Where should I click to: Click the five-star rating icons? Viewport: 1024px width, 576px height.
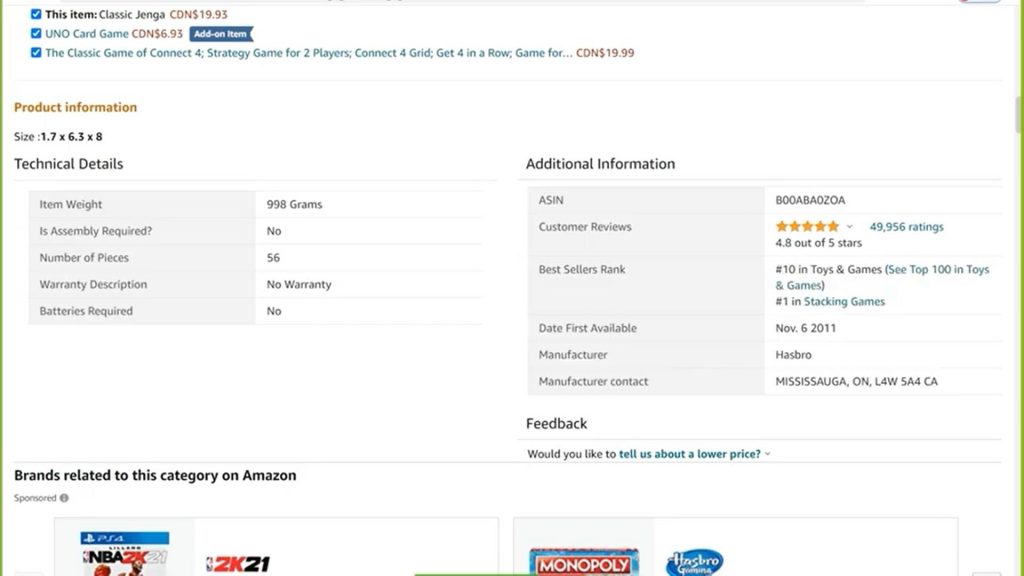pyautogui.click(x=807, y=227)
